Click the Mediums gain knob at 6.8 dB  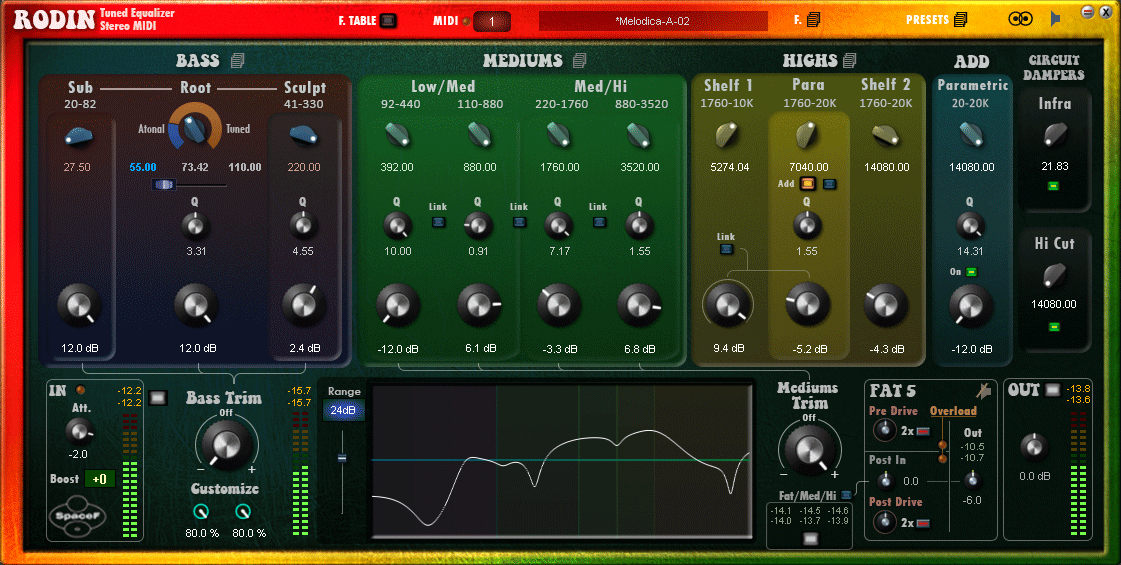click(x=639, y=305)
